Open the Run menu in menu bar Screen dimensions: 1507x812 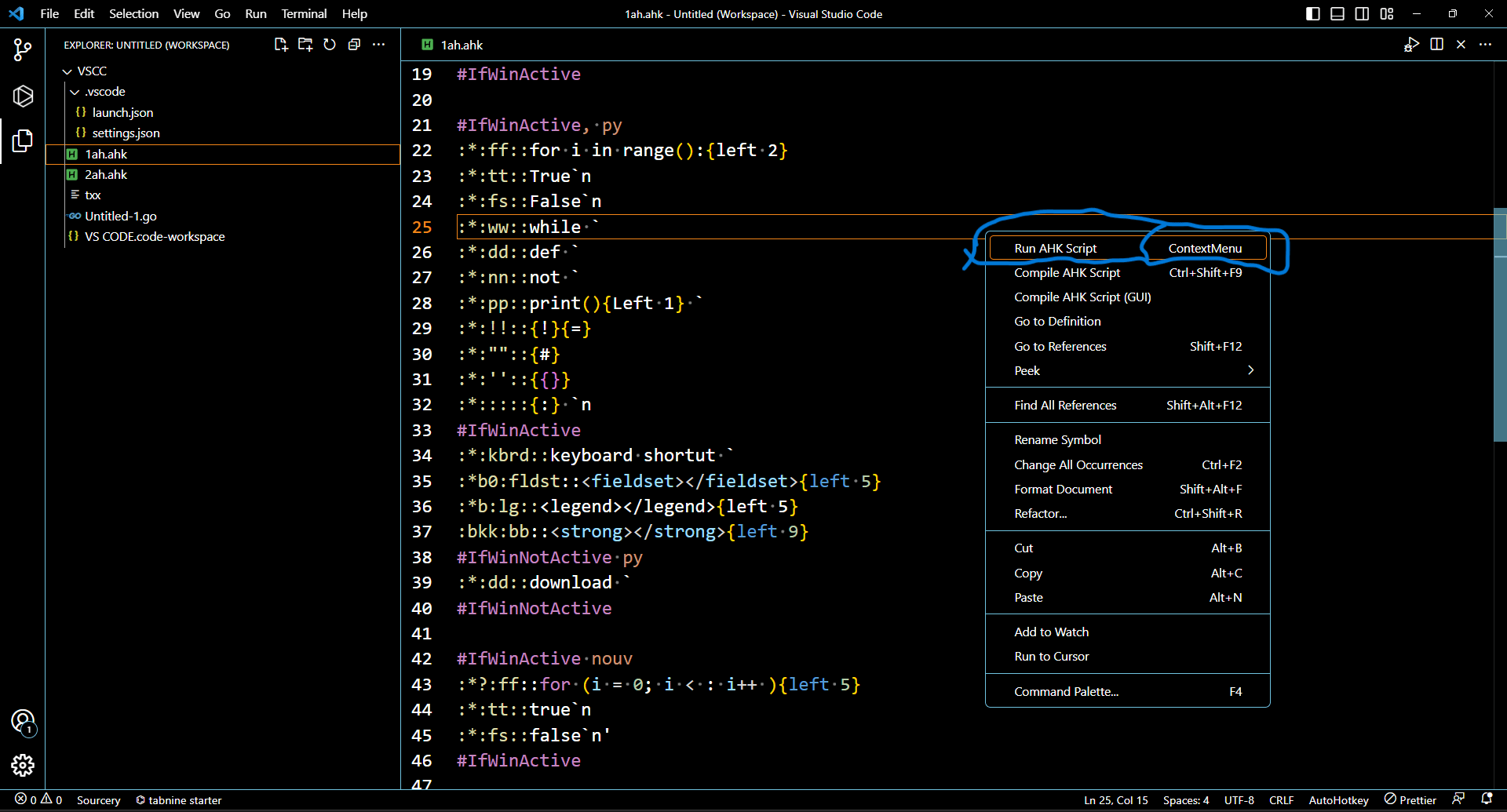click(256, 13)
